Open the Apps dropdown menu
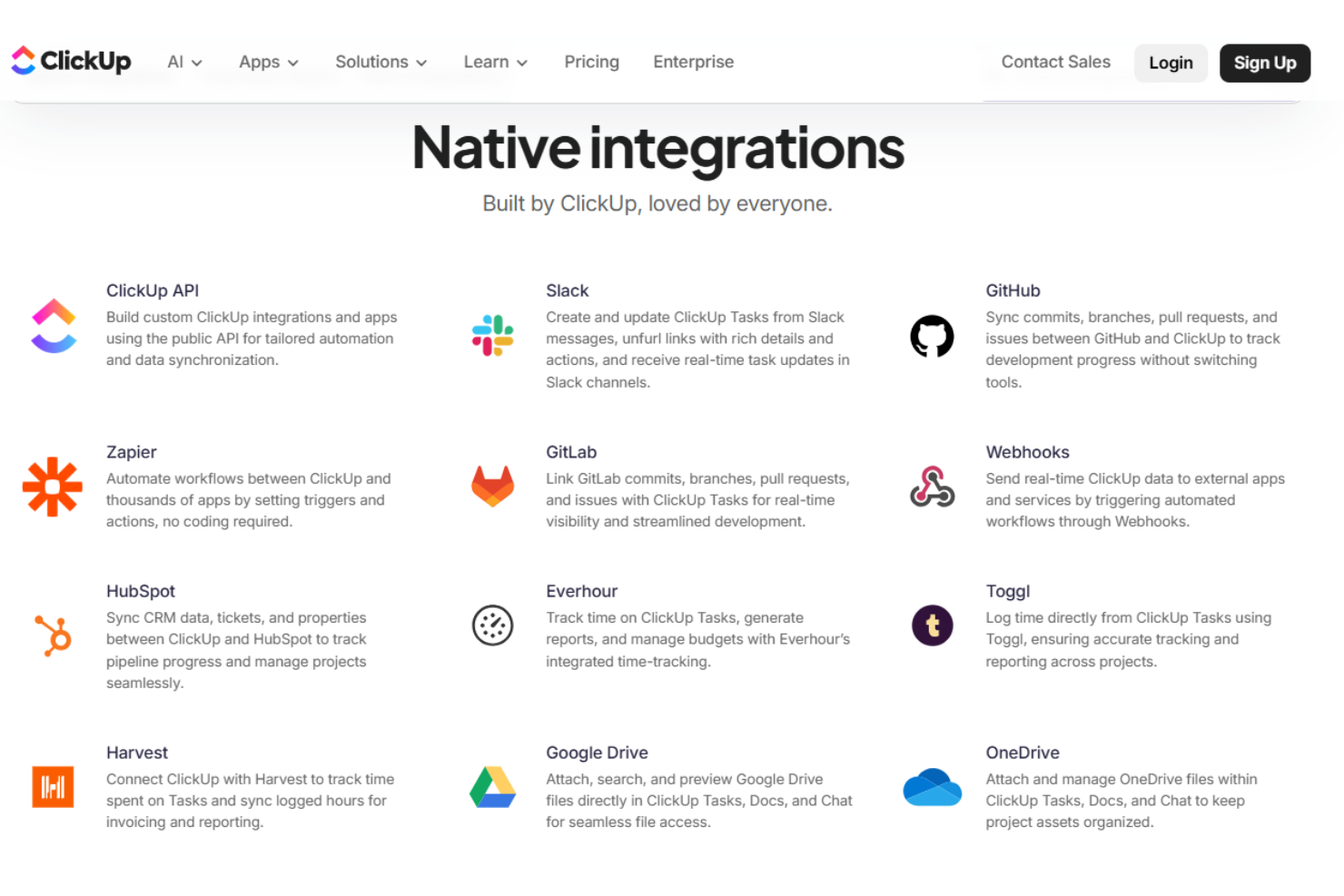Image resolution: width=1344 pixels, height=896 pixels. coord(268,62)
